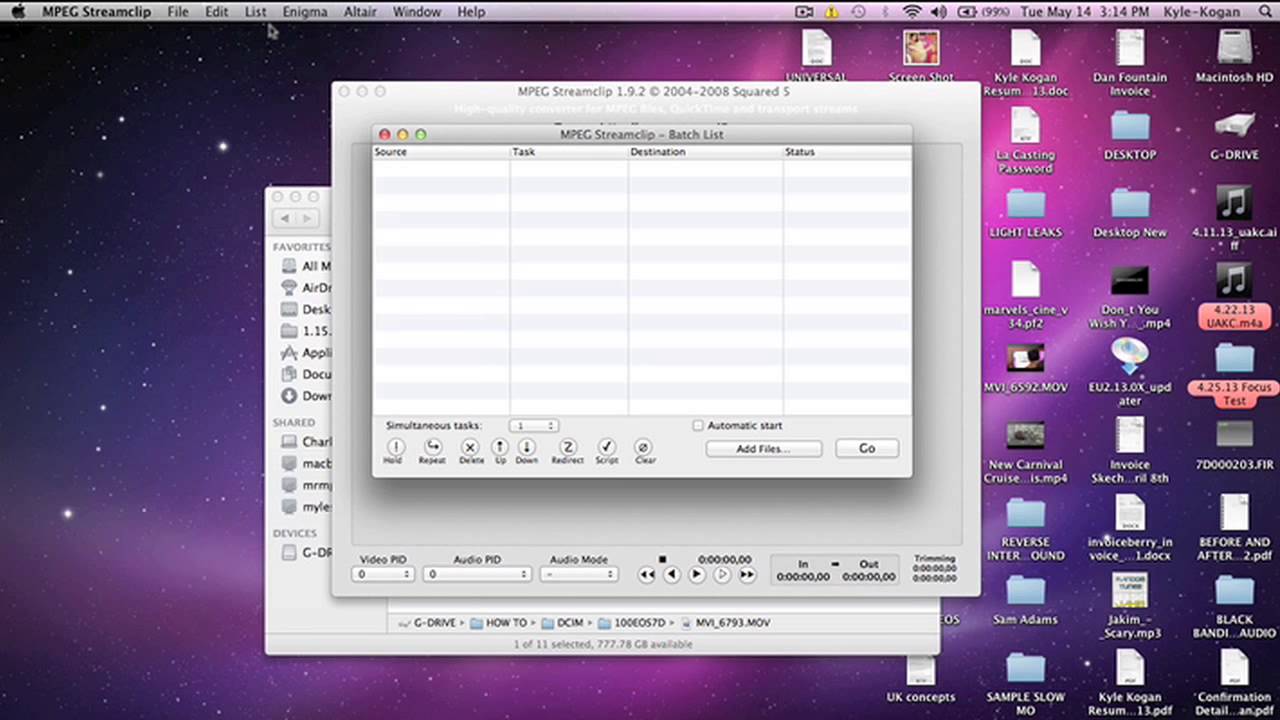Click the fast-forward playback button
This screenshot has width=1280, height=720.
pos(747,575)
